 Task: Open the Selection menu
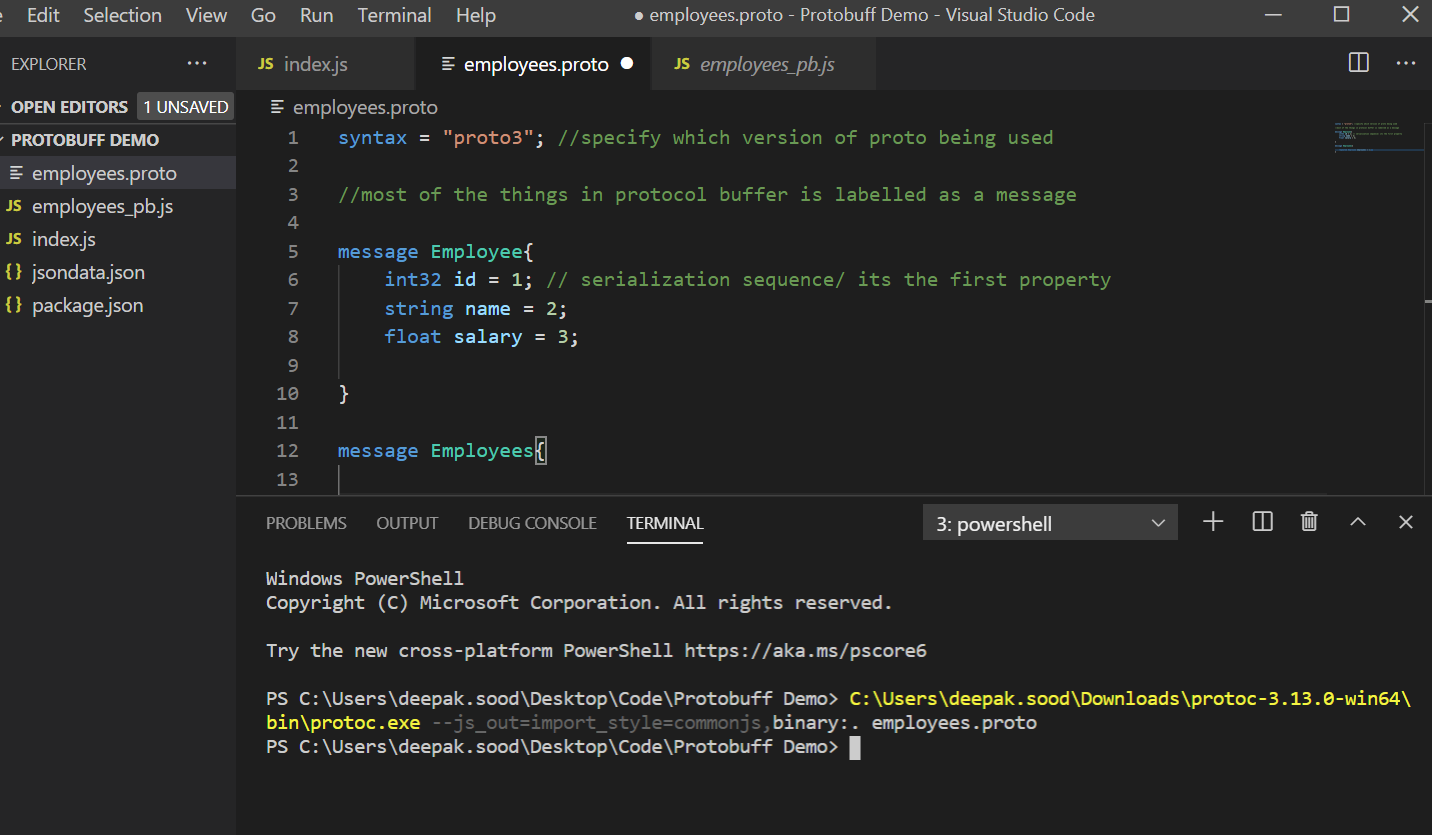click(x=122, y=15)
